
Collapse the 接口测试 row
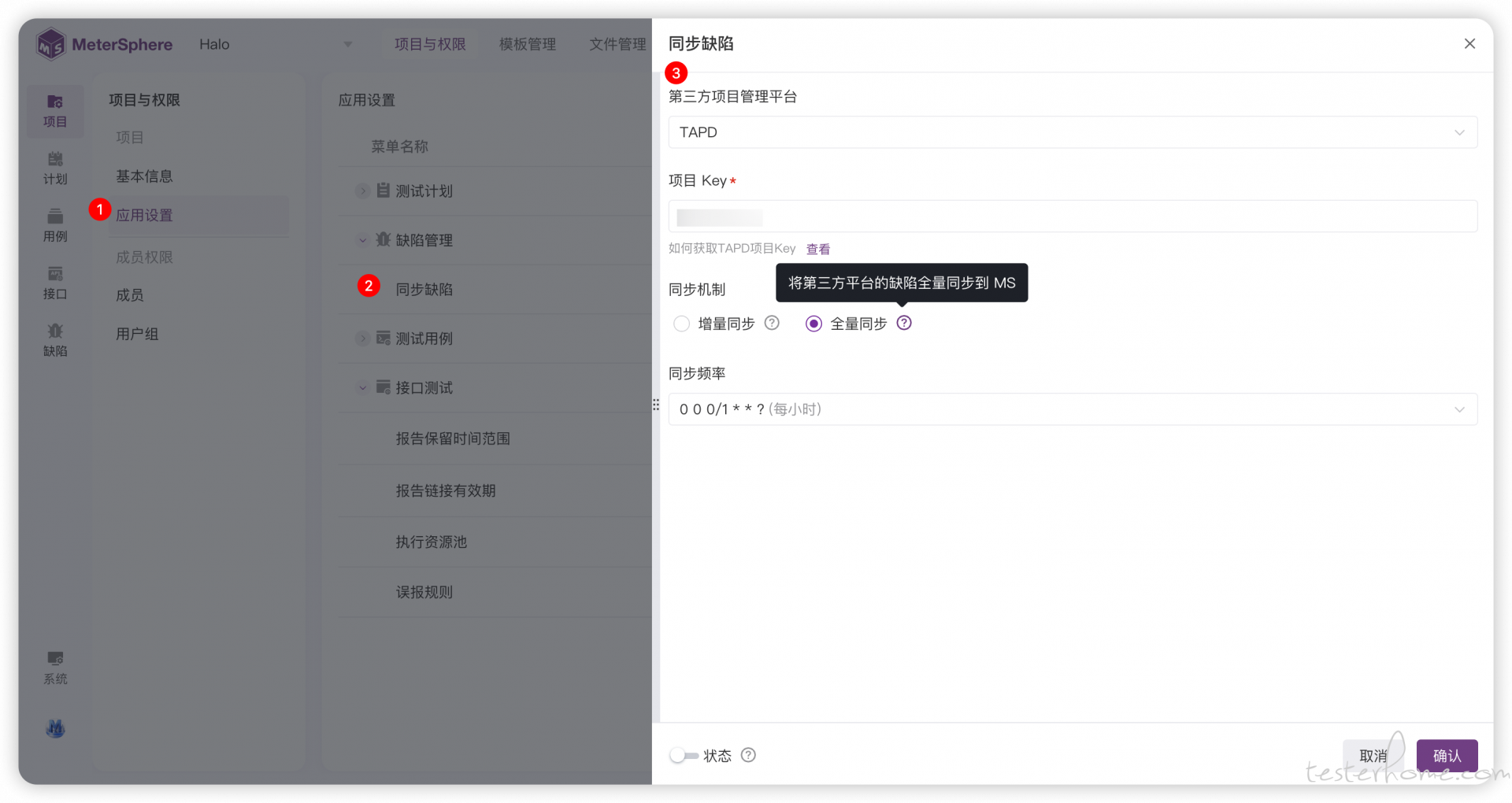pyautogui.click(x=362, y=388)
